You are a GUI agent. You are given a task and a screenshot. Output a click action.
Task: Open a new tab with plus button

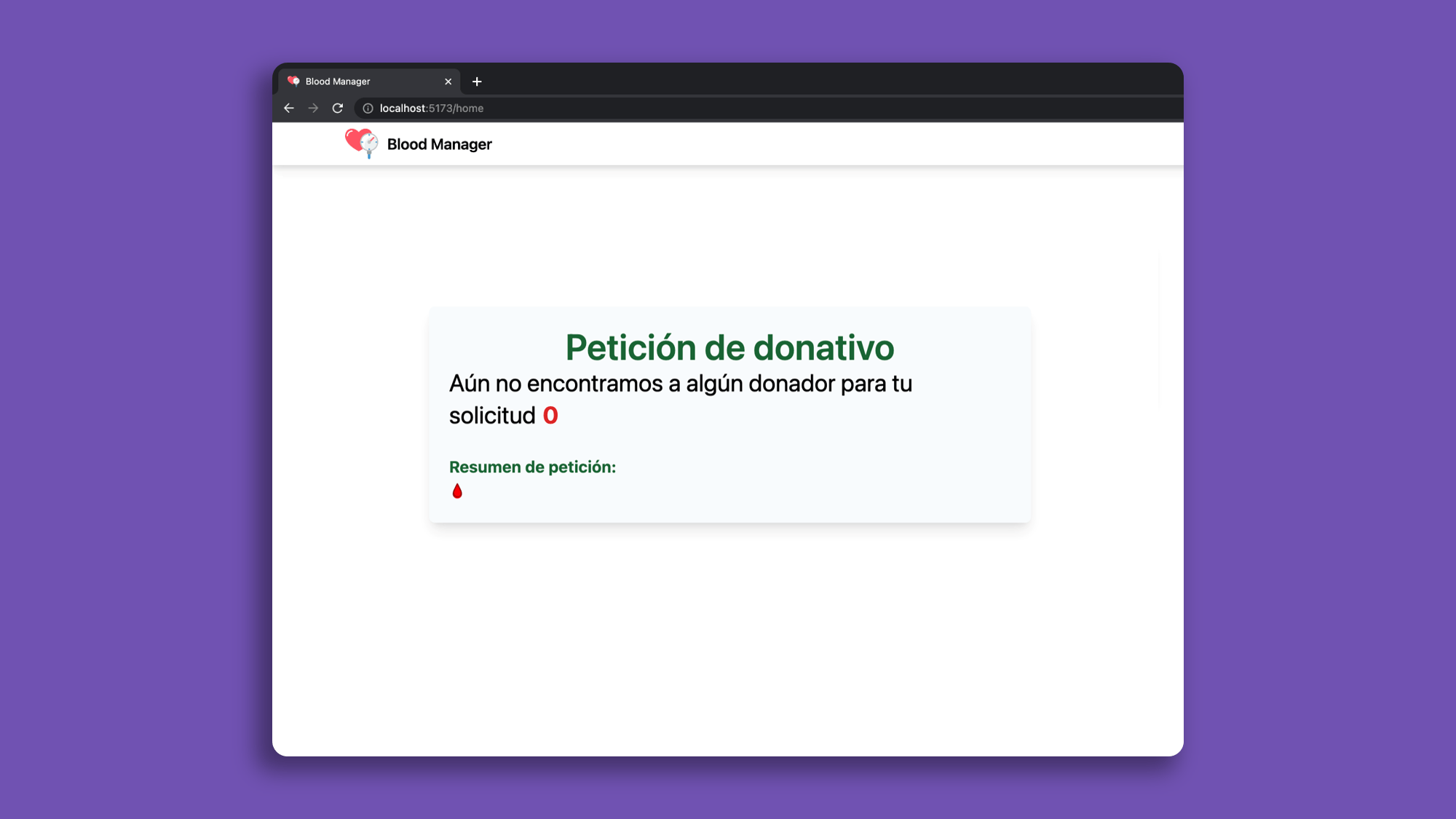[x=477, y=82]
